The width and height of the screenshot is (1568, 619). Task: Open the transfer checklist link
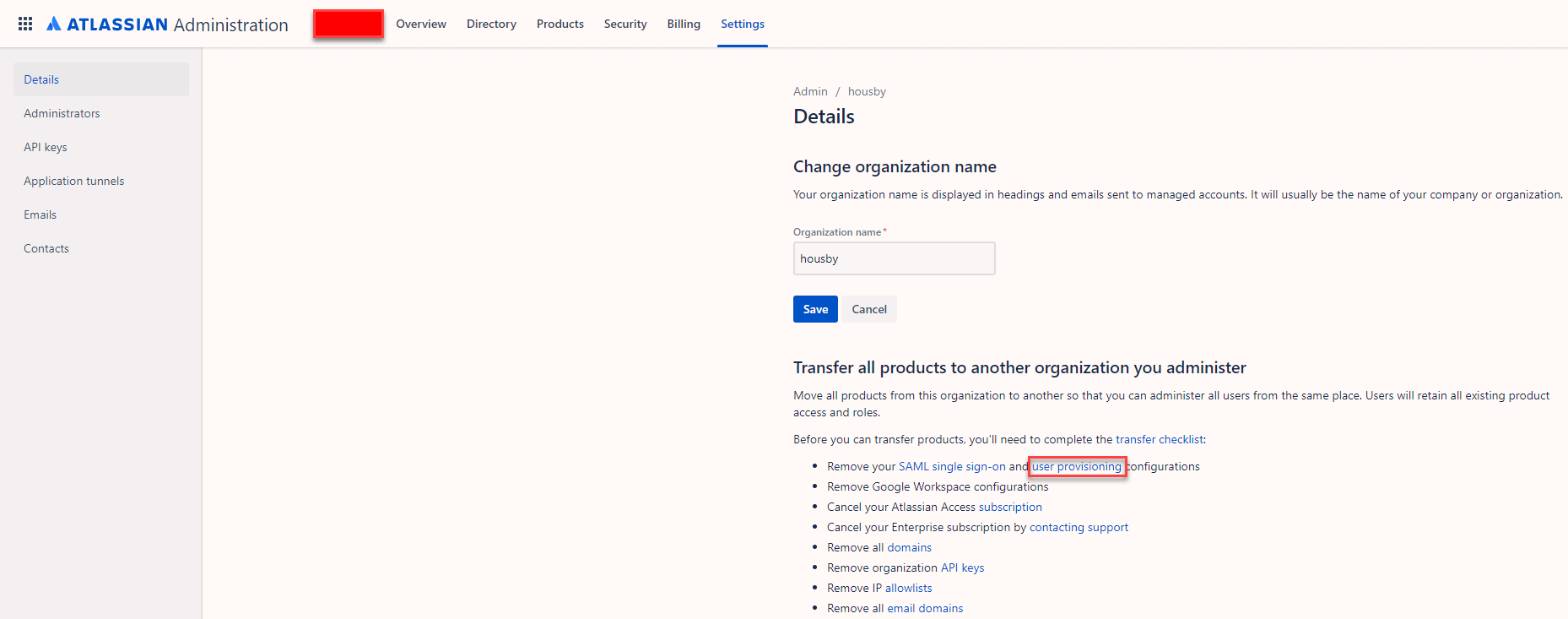click(x=1160, y=439)
